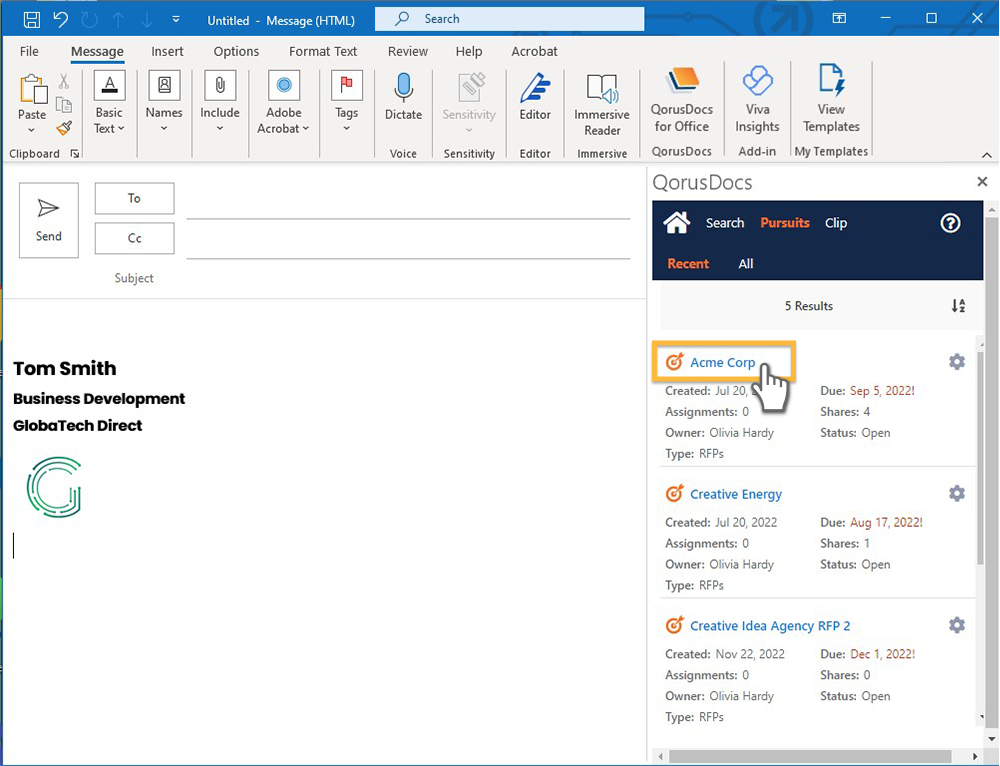Open QorusDocs for Office add-in

click(x=682, y=99)
